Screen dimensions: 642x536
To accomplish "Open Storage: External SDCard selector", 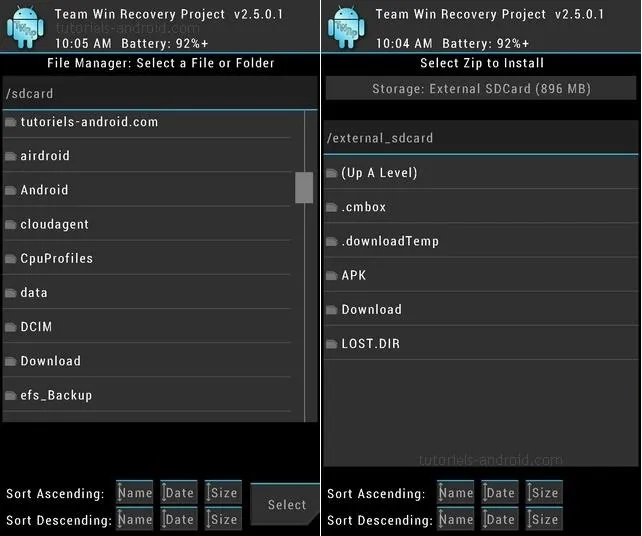I will coord(481,88).
